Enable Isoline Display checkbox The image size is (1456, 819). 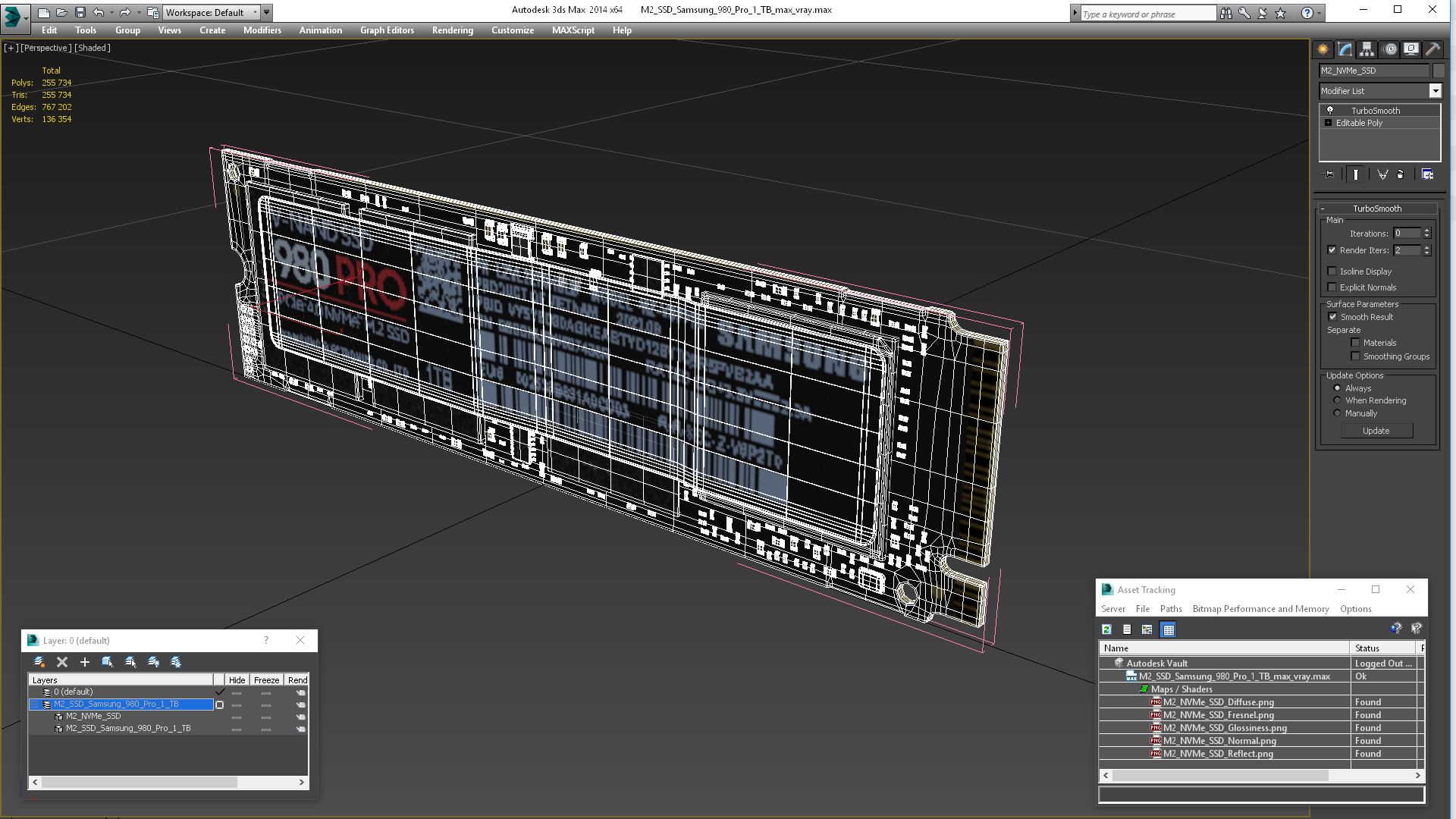[x=1332, y=271]
